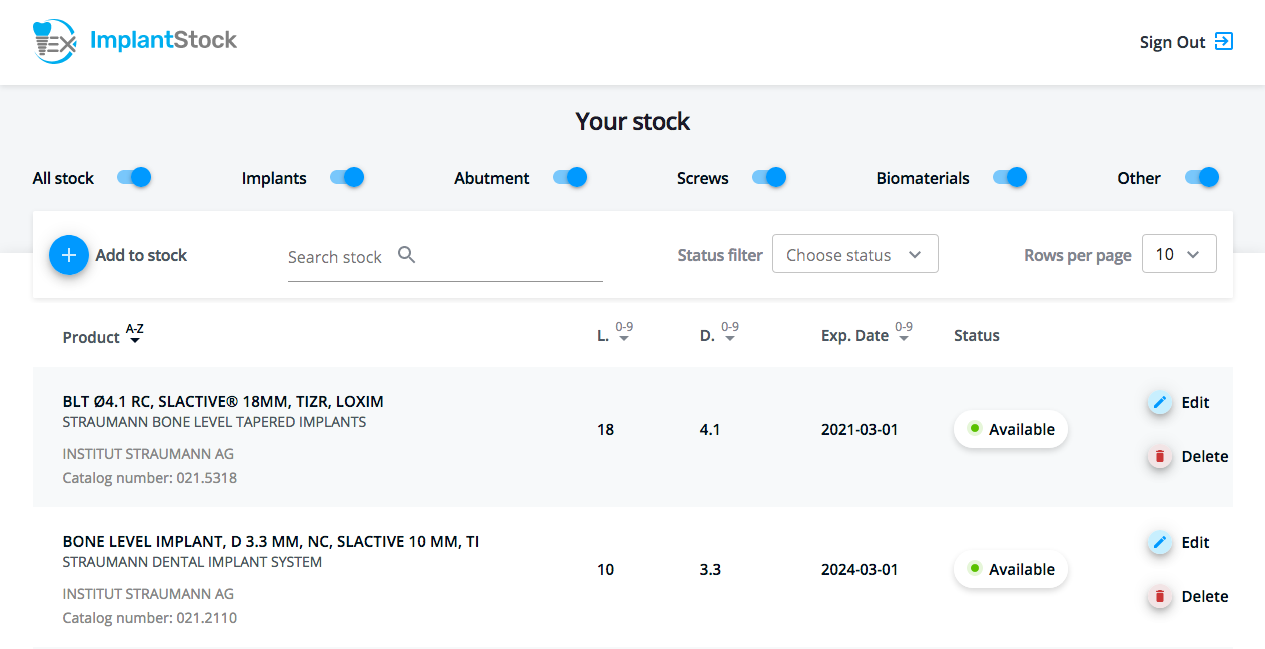Viewport: 1265px width, 649px height.
Task: Toggle the Screws switch
Action: (x=769, y=177)
